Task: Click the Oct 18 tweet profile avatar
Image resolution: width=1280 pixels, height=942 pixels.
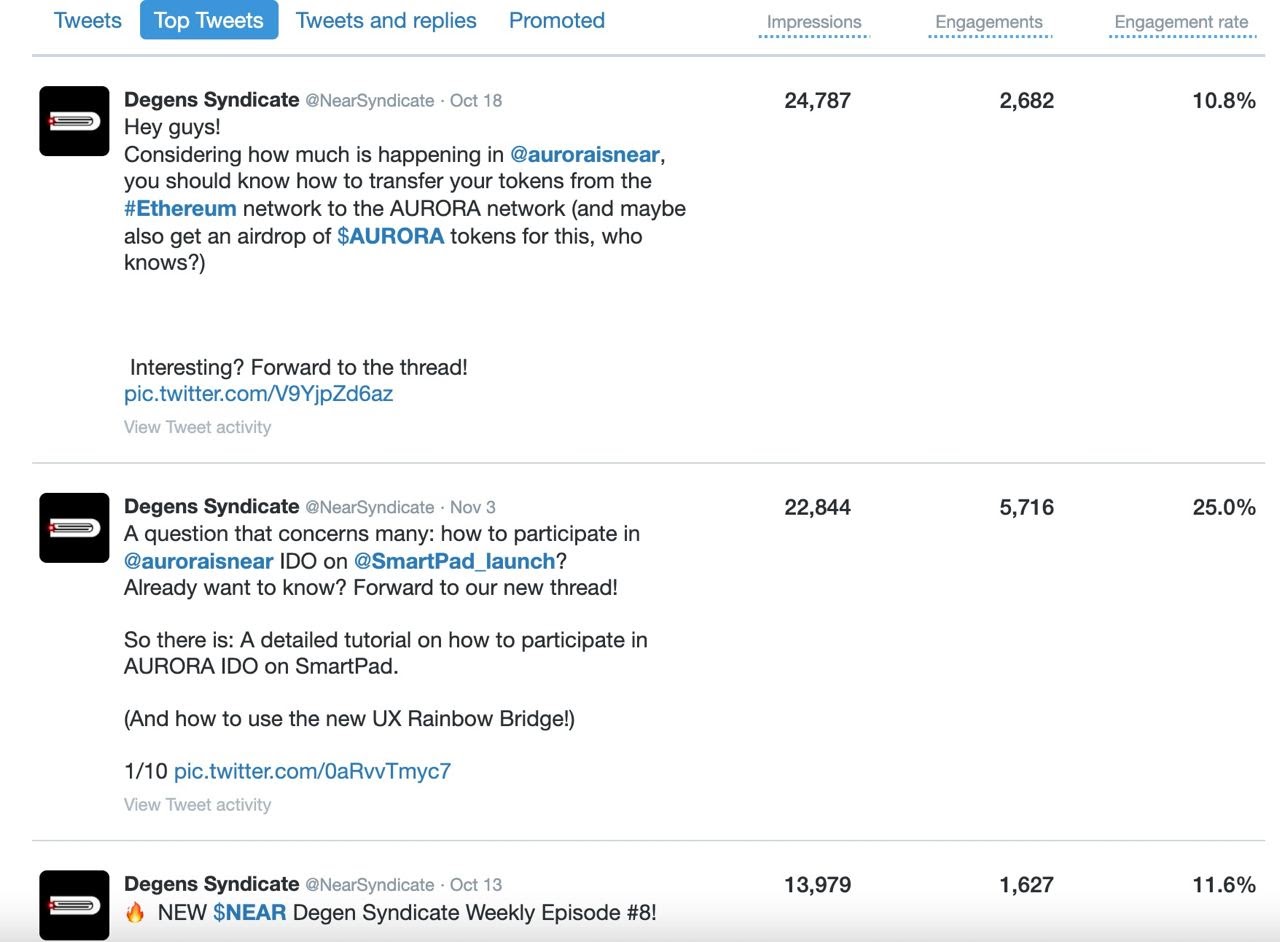Action: pyautogui.click(x=74, y=121)
